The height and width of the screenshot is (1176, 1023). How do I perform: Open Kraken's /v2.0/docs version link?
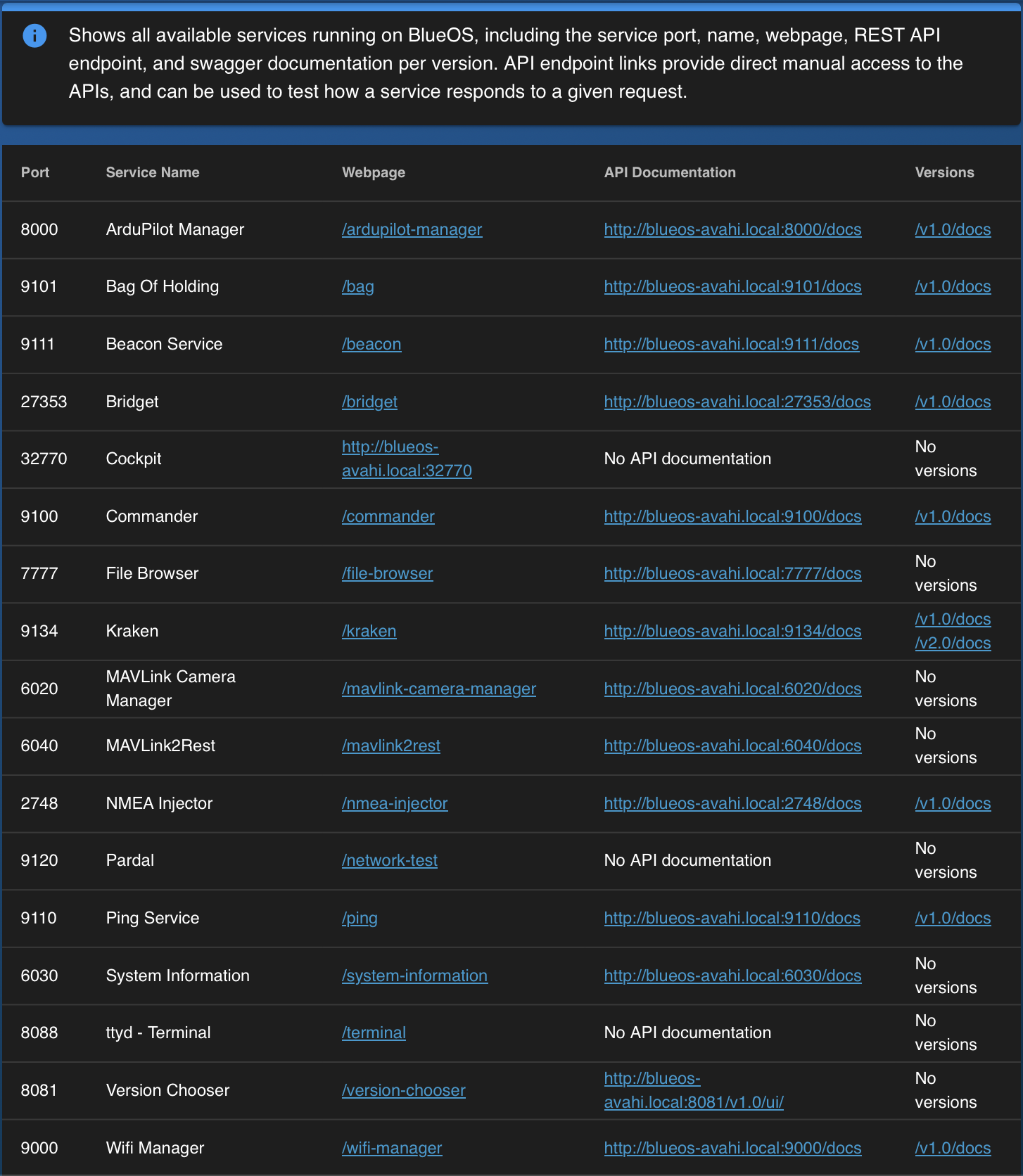952,643
